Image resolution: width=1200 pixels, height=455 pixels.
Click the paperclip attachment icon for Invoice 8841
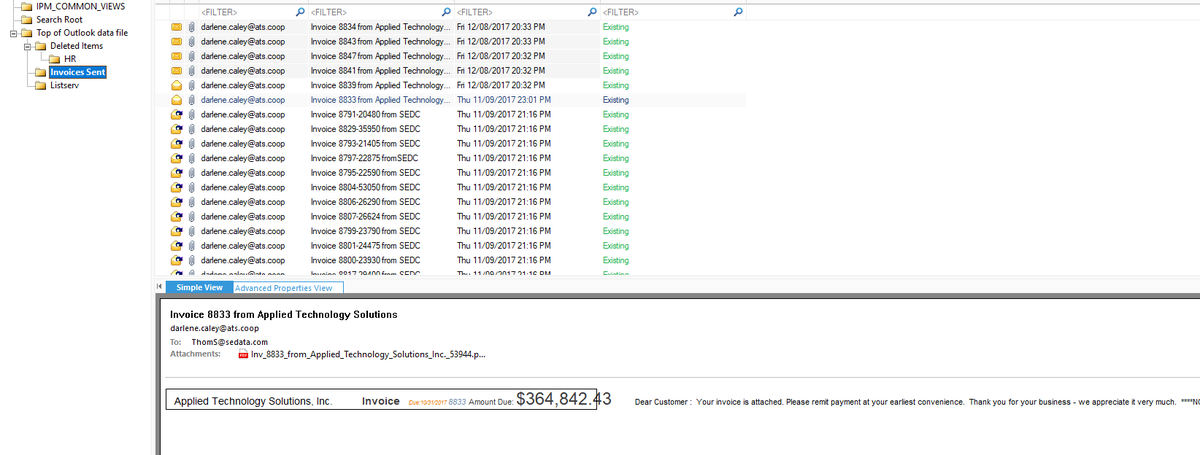(x=190, y=71)
